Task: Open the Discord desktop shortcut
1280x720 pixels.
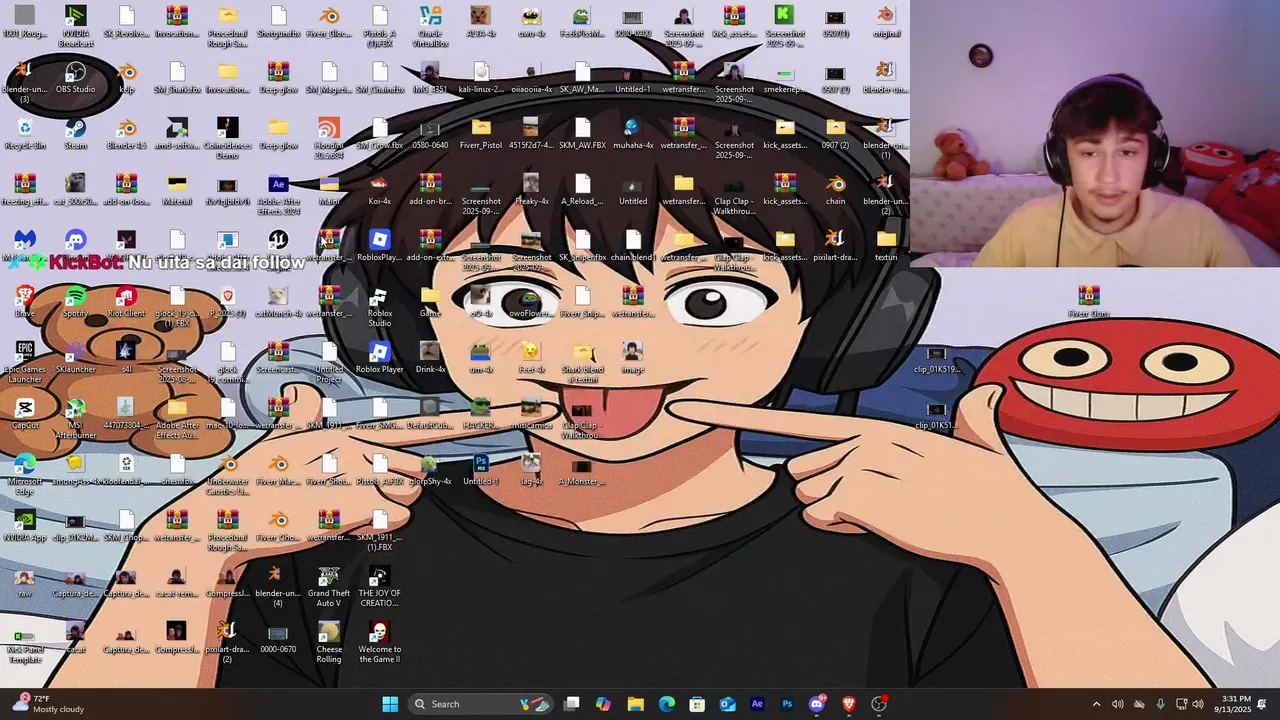Action: pos(76,245)
